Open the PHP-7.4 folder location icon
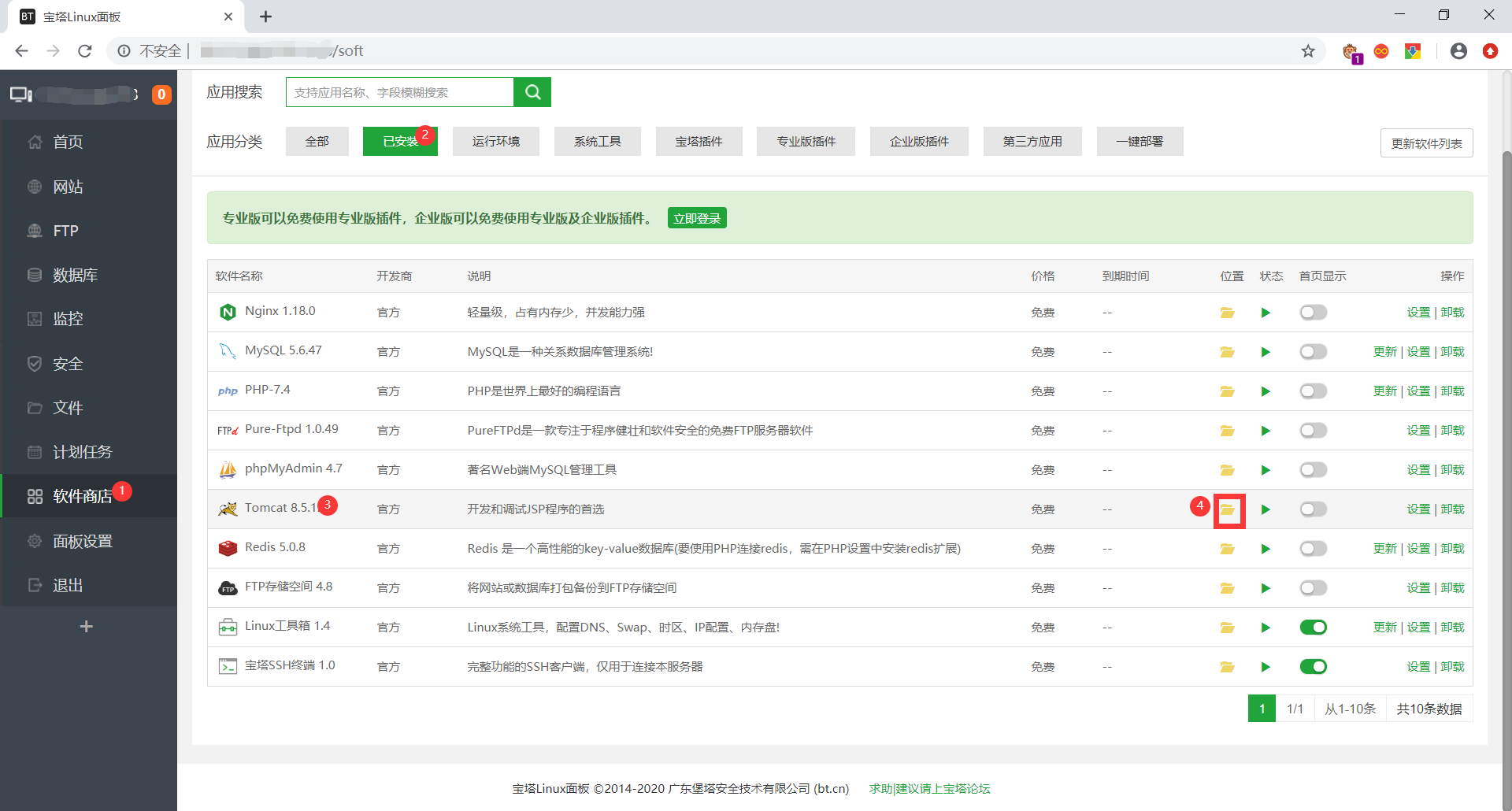The width and height of the screenshot is (1512, 811). 1227,391
